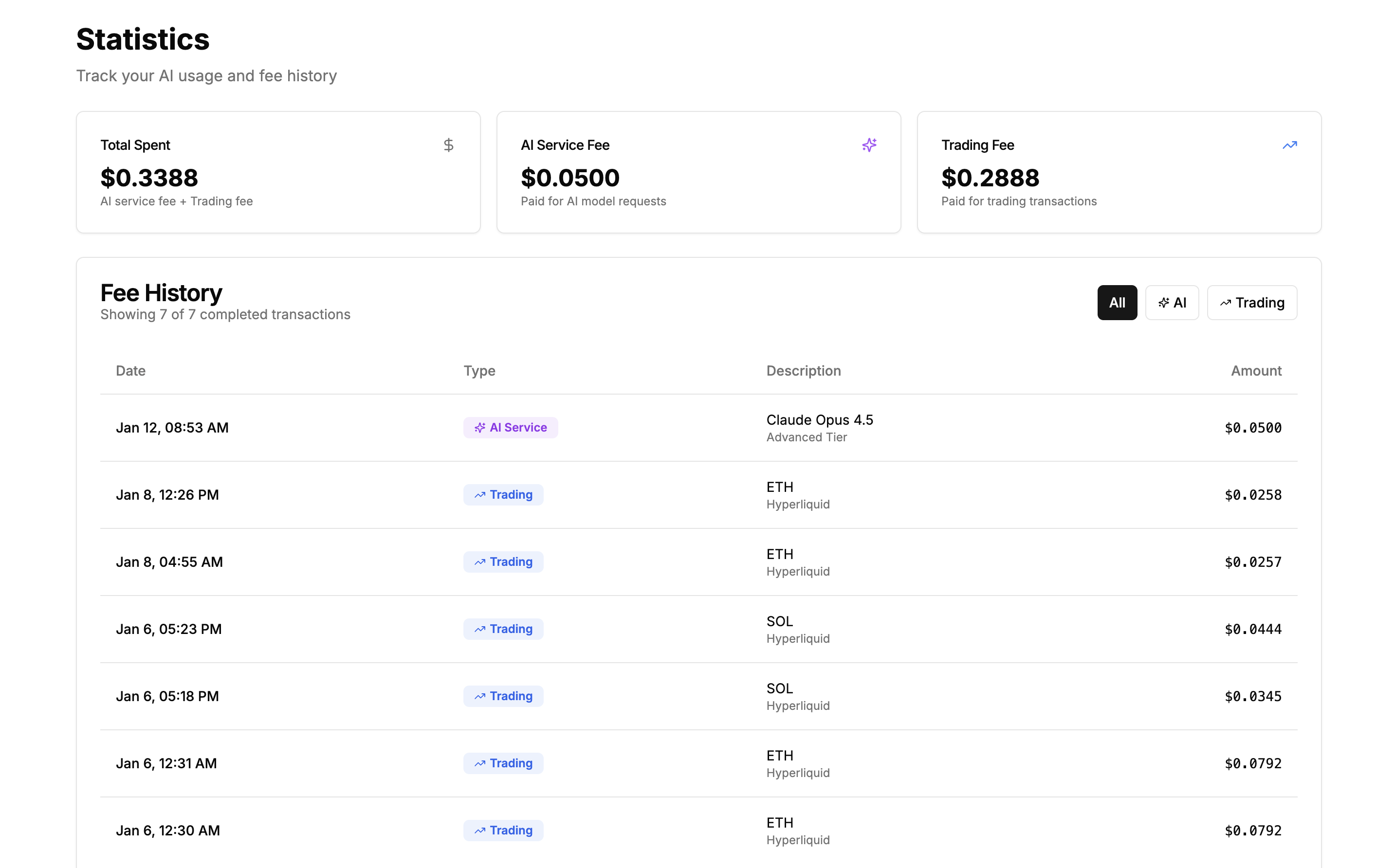Click the Trading badge on Jan 6, 12:31 AM row

(503, 763)
